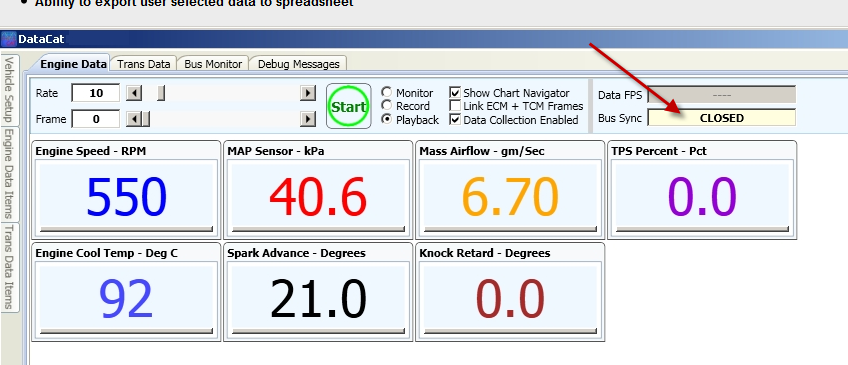Open the Debug Messages tab
The image size is (848, 365).
299,64
